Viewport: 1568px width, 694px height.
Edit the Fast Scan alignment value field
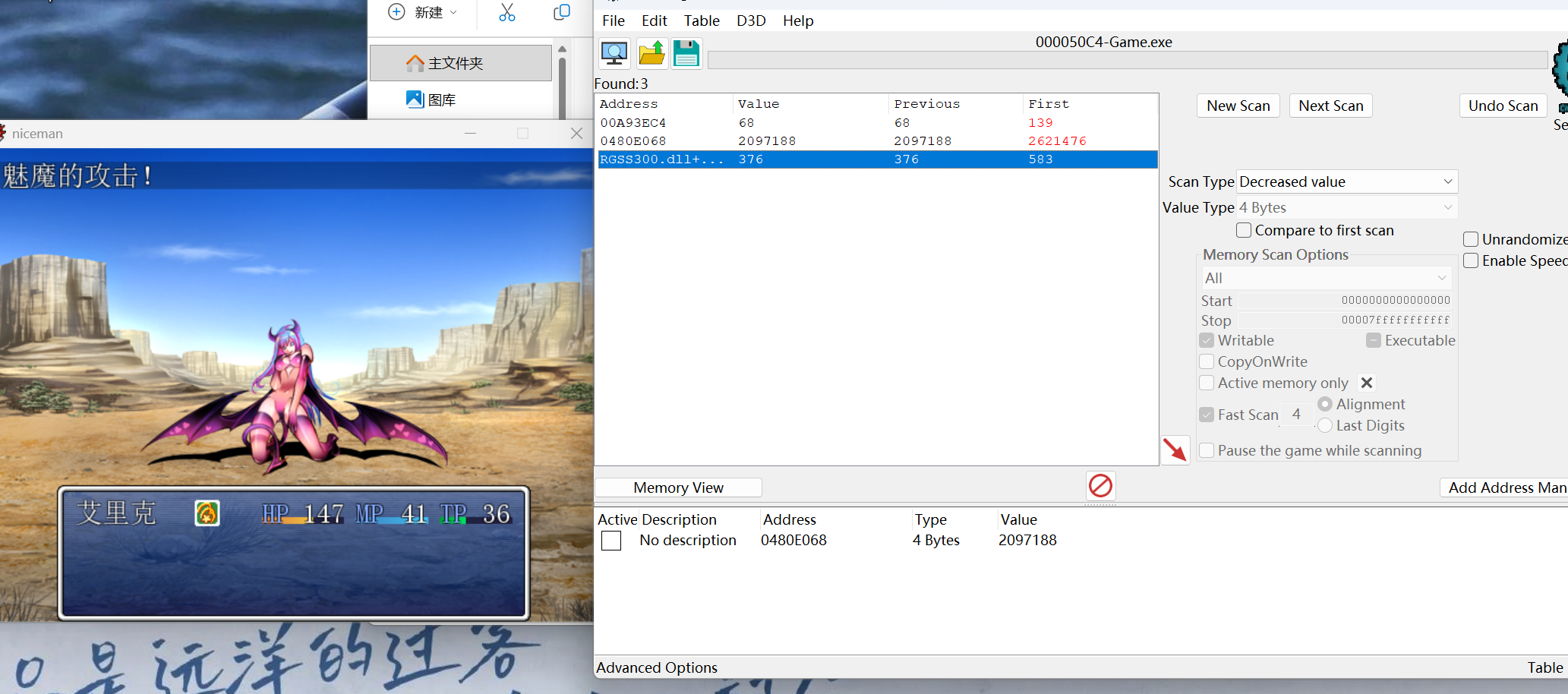pos(1296,415)
